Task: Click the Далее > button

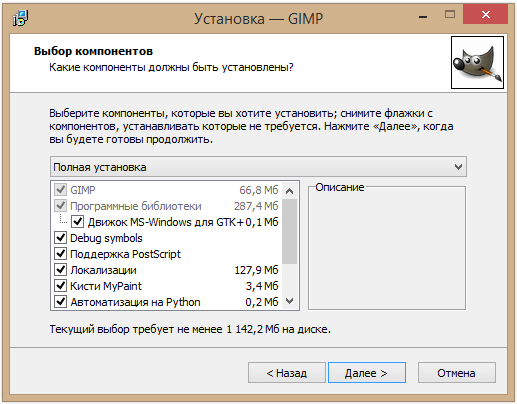Action: 367,373
